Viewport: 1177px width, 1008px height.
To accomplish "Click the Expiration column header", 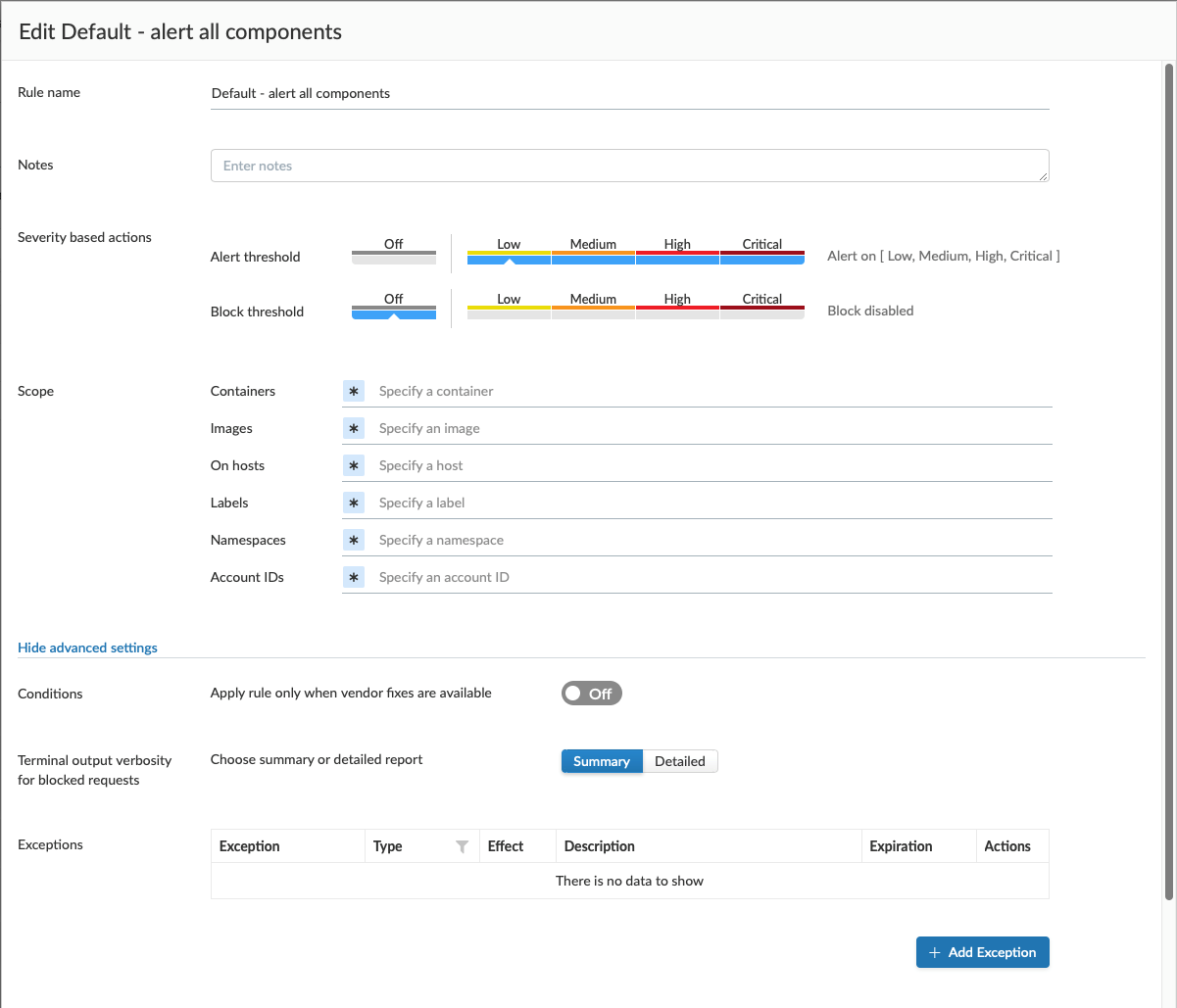I will [x=901, y=846].
